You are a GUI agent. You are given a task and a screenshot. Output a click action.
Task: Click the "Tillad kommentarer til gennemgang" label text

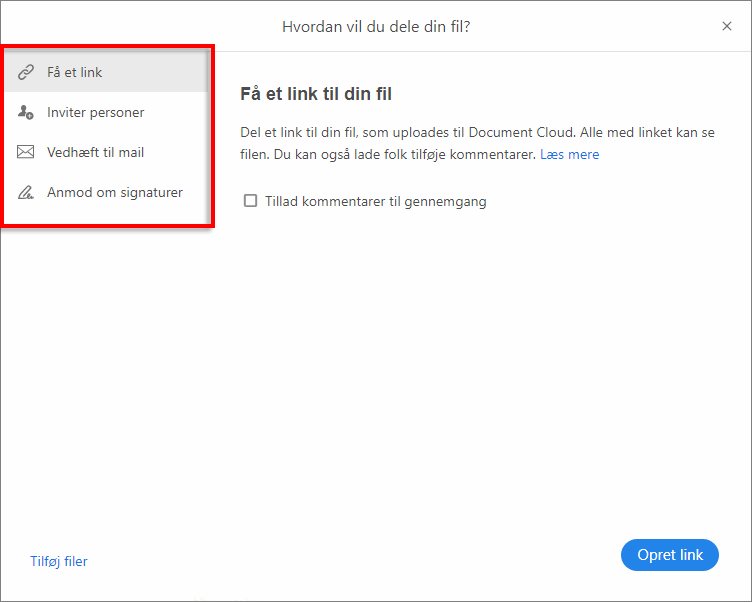(376, 201)
